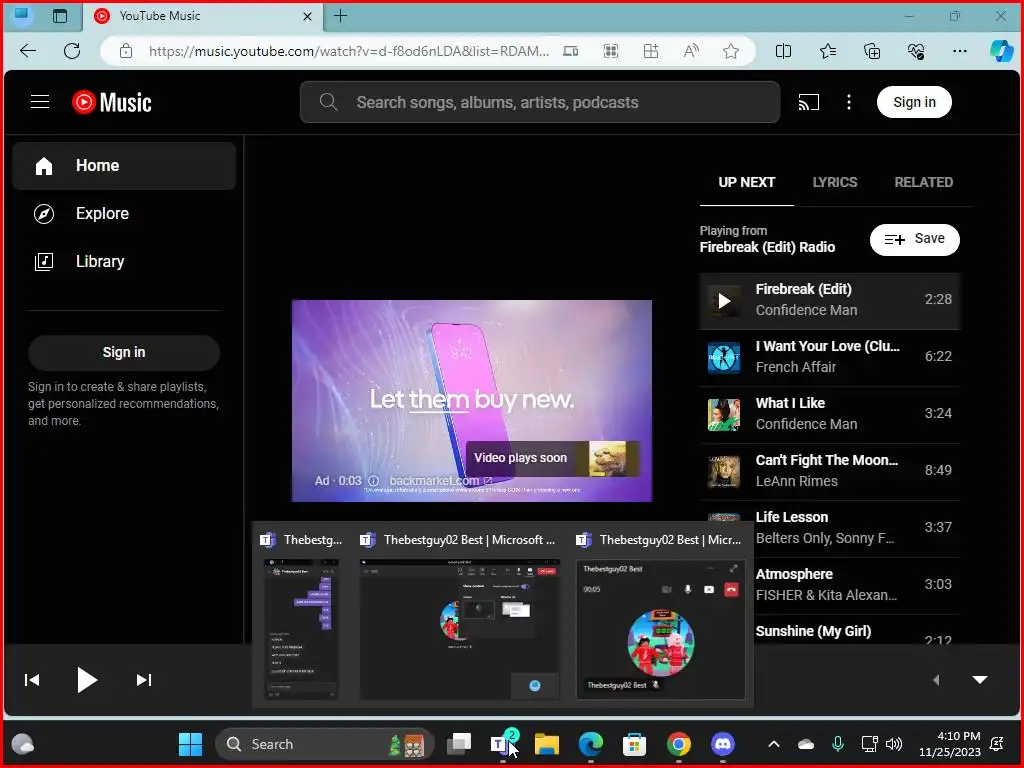Open the clock showing 4:10 PM
The height and width of the screenshot is (768, 1024).
click(x=950, y=744)
